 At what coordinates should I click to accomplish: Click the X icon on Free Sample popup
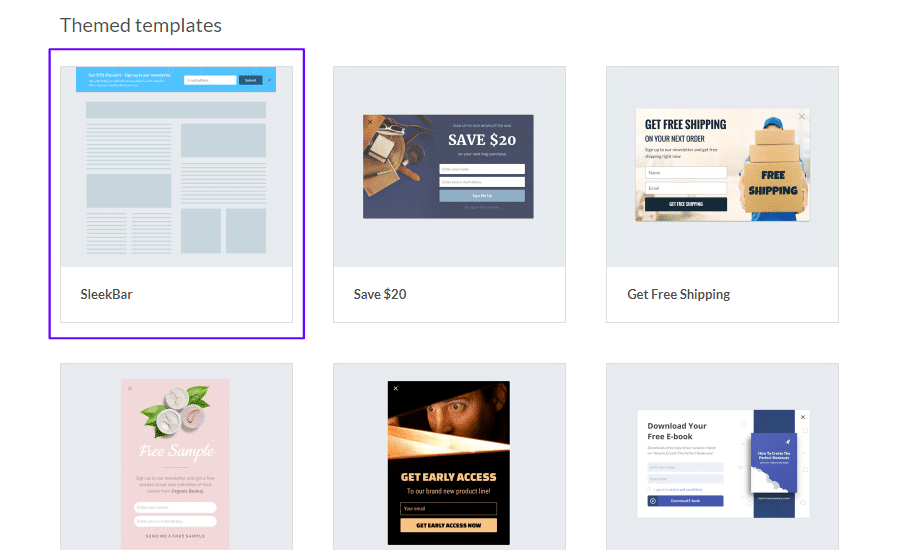pos(128,387)
